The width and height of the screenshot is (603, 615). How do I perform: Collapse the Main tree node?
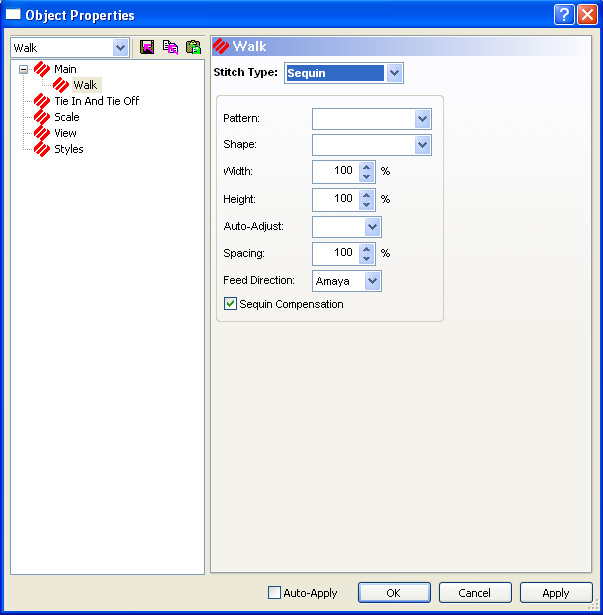(x=23, y=69)
